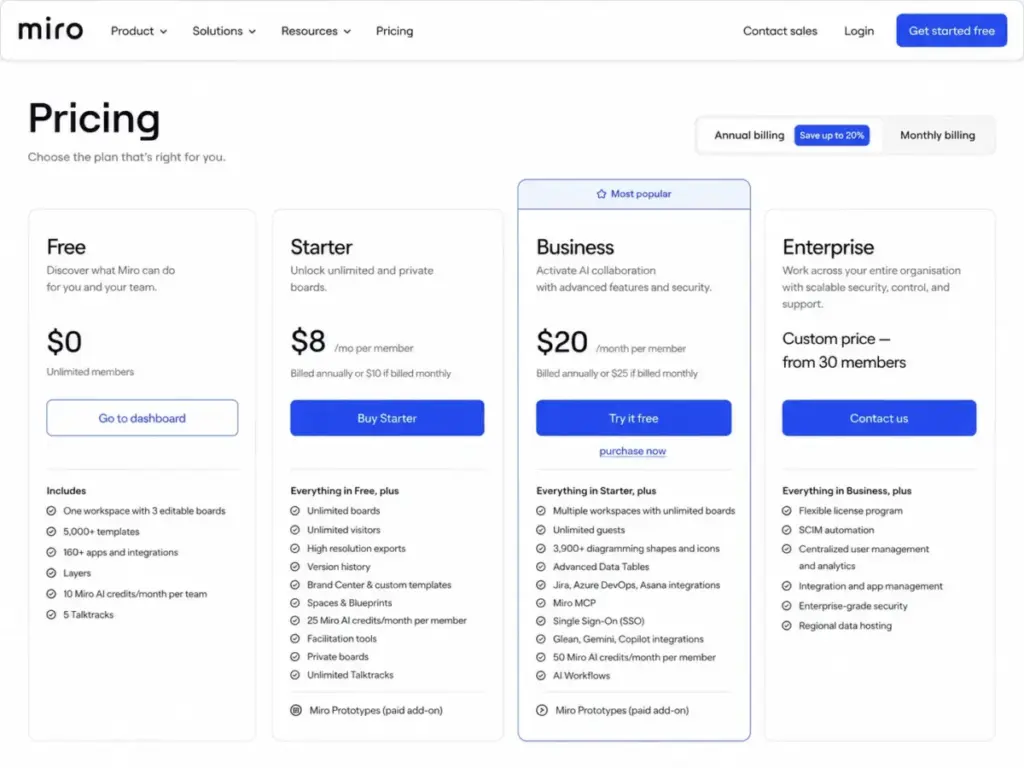The image size is (1024, 768).
Task: Open the Resources dropdown menu
Action: [316, 31]
